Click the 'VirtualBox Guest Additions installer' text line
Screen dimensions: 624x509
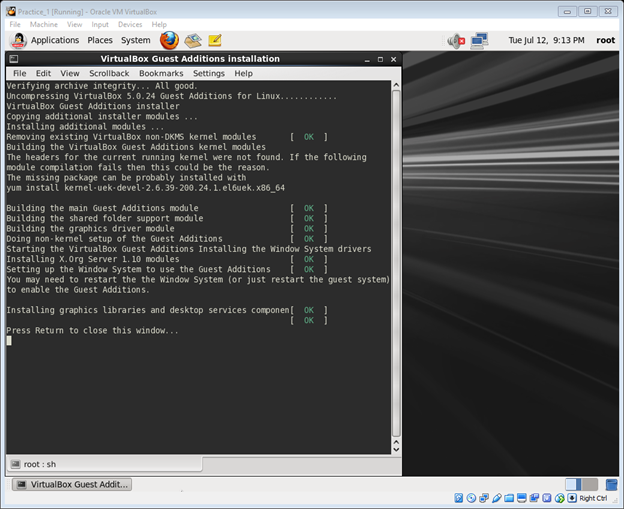point(93,106)
